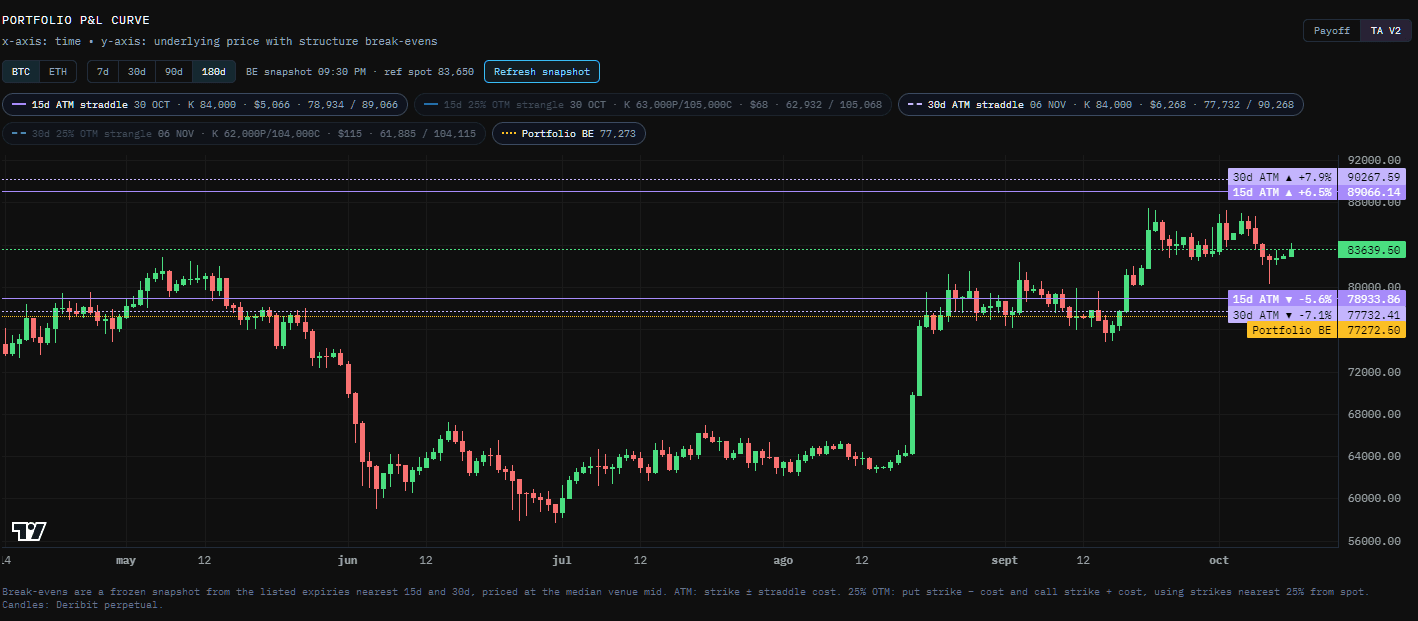Click the Refresh snapshot button
Screen dimensions: 1418x621
pyautogui.click(x=542, y=72)
